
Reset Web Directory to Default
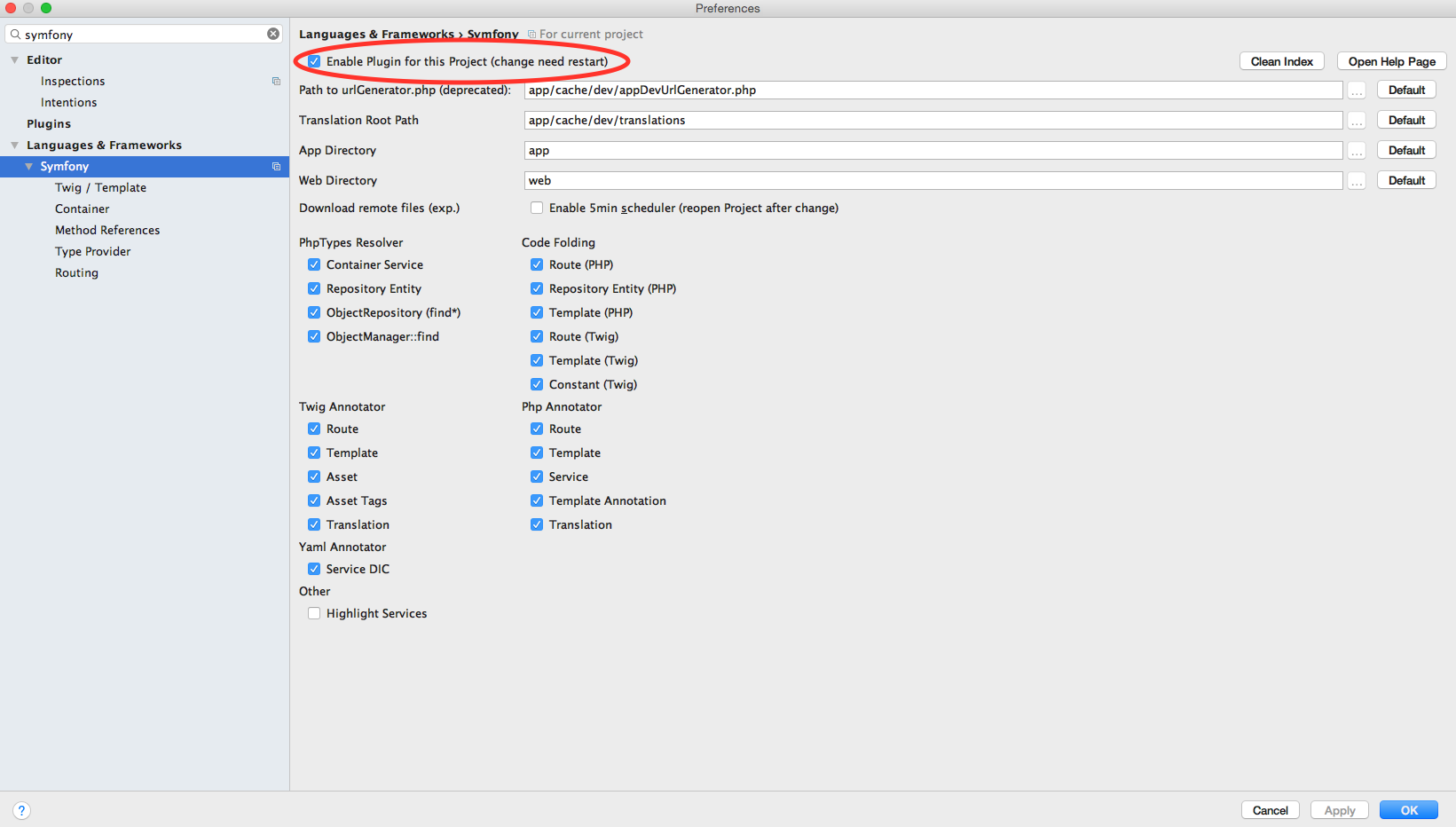coord(1406,180)
